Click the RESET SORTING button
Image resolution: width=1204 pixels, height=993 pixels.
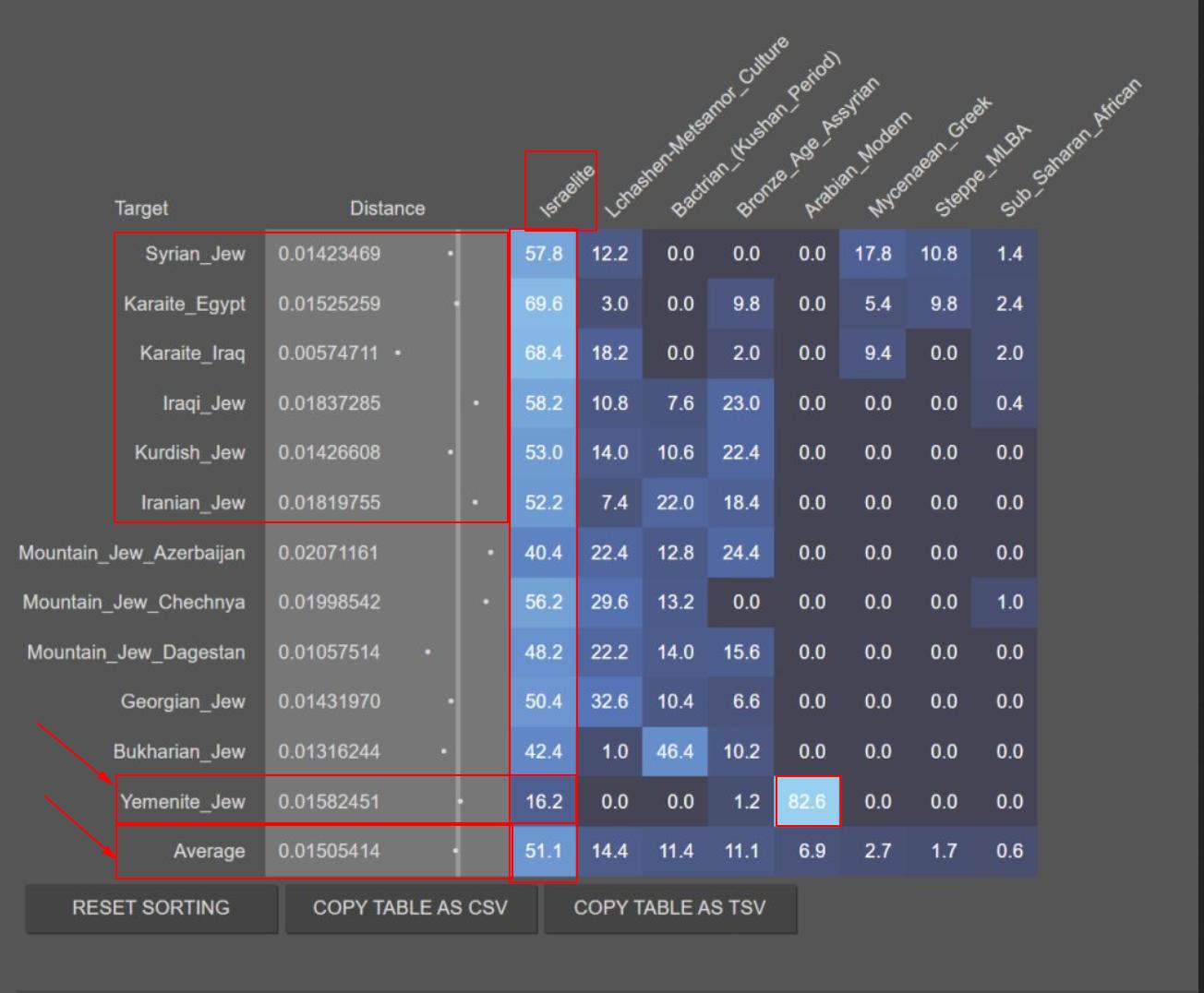(x=151, y=908)
